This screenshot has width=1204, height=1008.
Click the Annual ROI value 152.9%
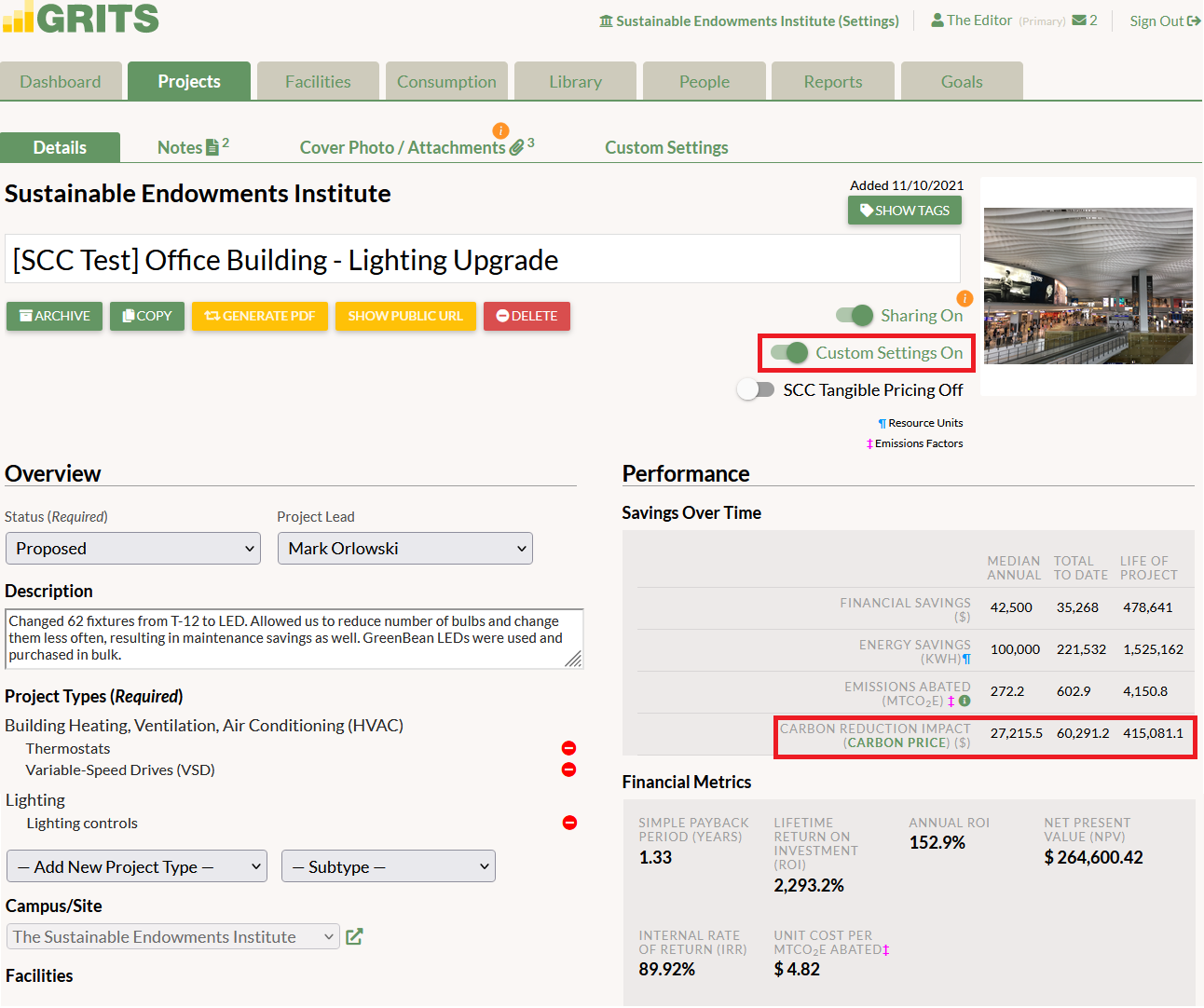click(937, 842)
